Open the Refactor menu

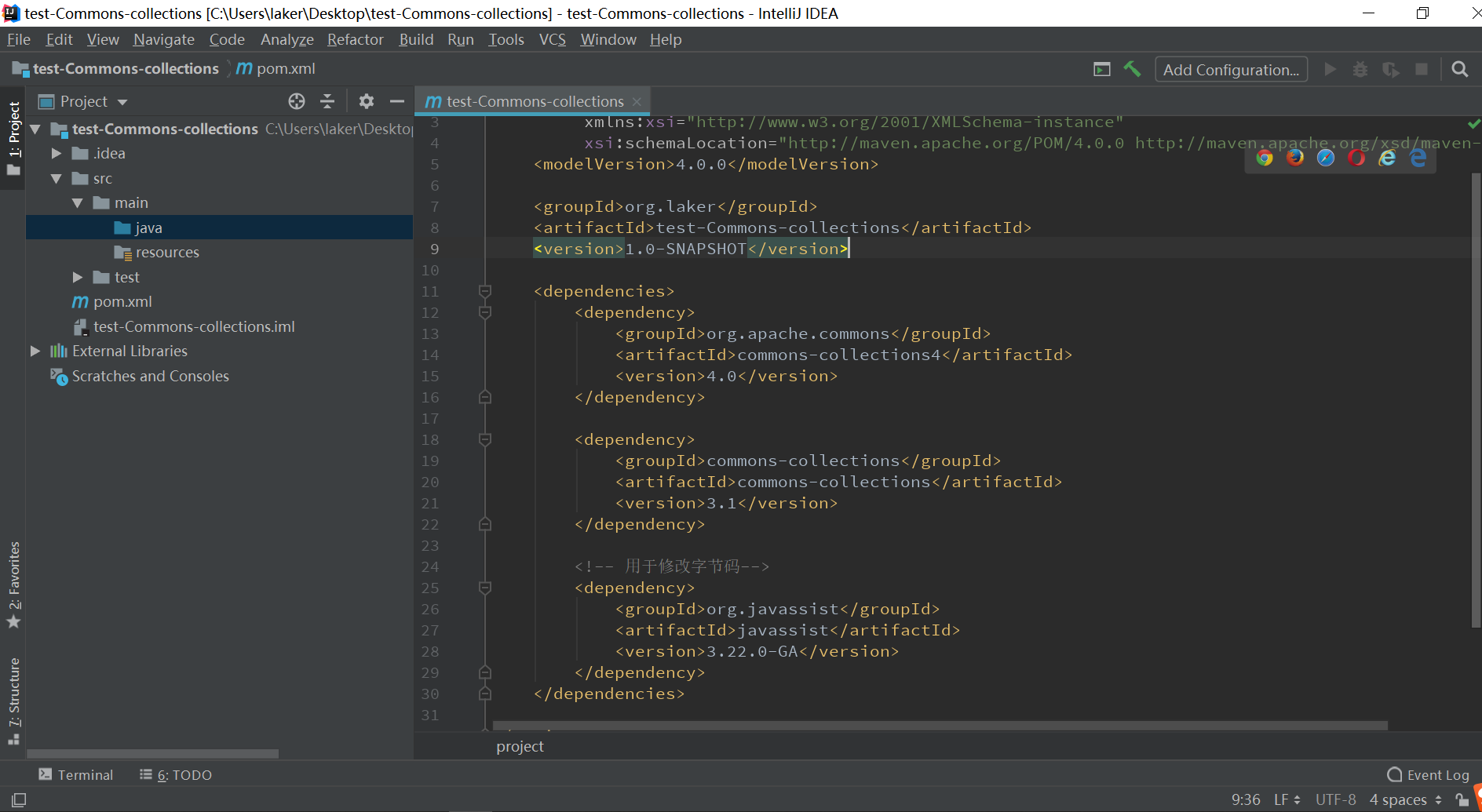355,39
